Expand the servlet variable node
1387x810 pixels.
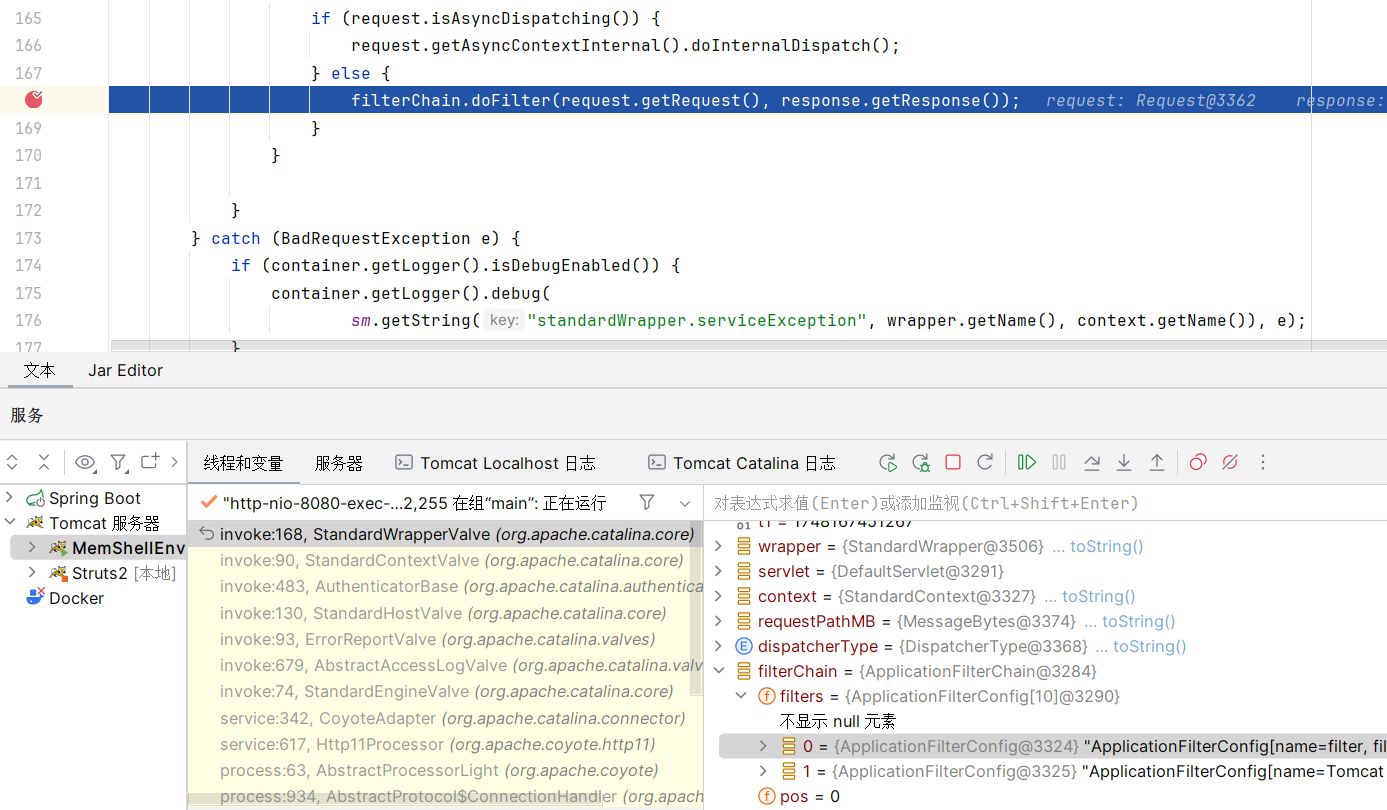click(x=718, y=571)
